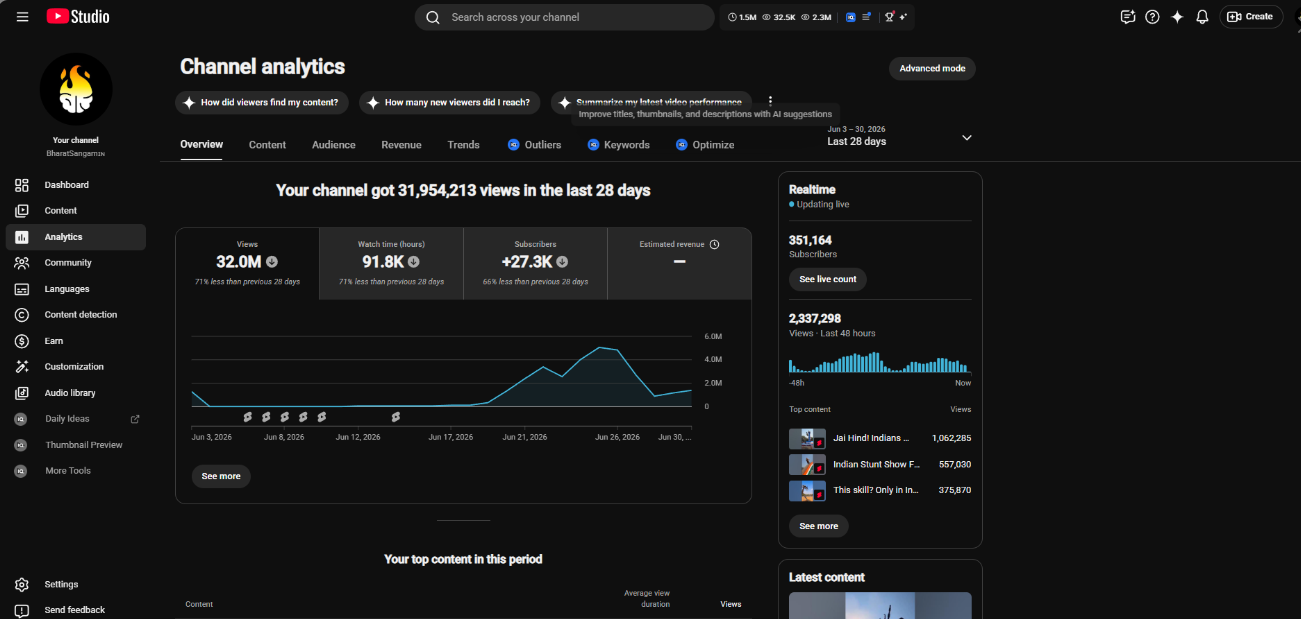Open Dashboard in the sidebar
The image size is (1301, 619).
pyautogui.click(x=76, y=185)
